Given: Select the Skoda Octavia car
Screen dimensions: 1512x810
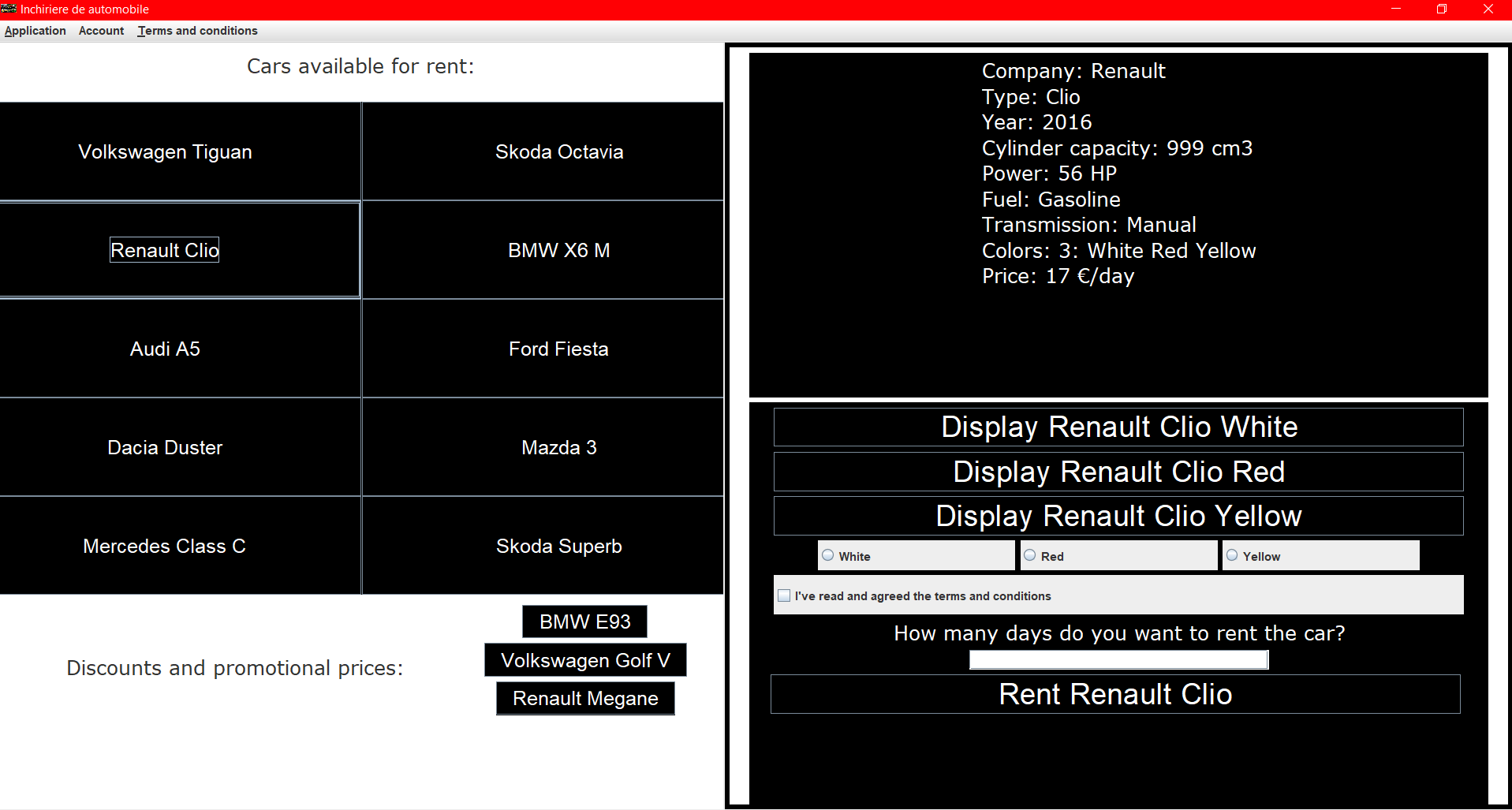Looking at the screenshot, I should pos(543,151).
